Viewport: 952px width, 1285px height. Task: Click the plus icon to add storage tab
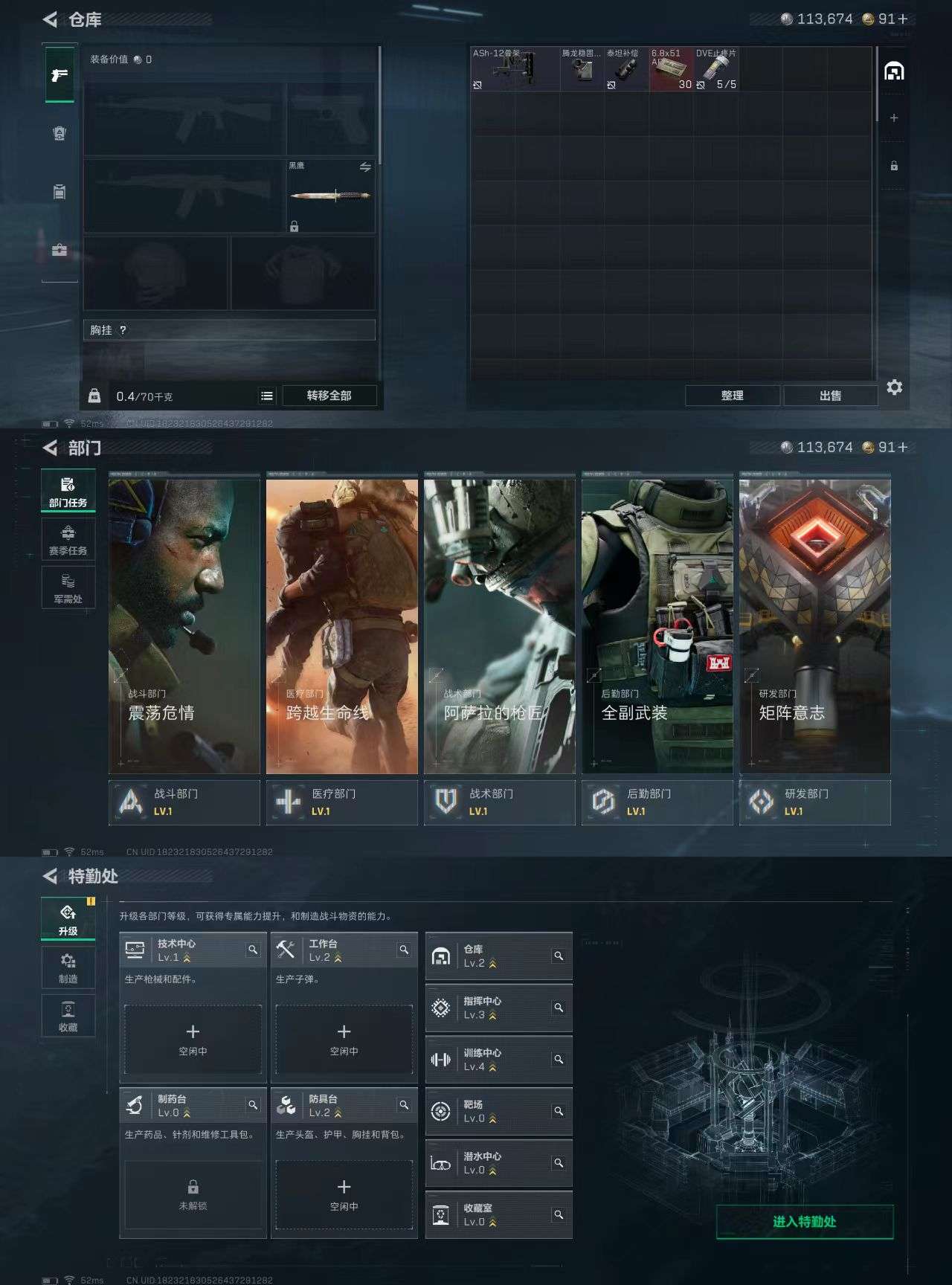(894, 118)
